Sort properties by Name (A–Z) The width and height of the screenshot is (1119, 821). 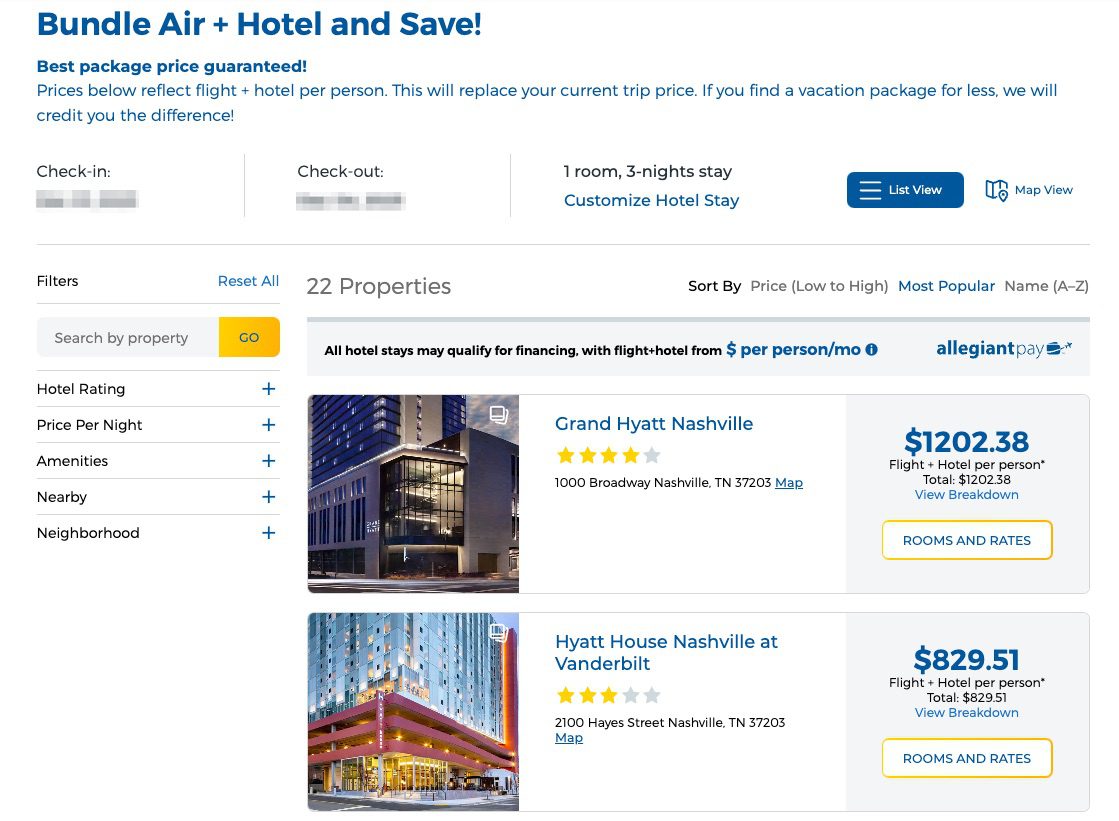click(x=1046, y=286)
